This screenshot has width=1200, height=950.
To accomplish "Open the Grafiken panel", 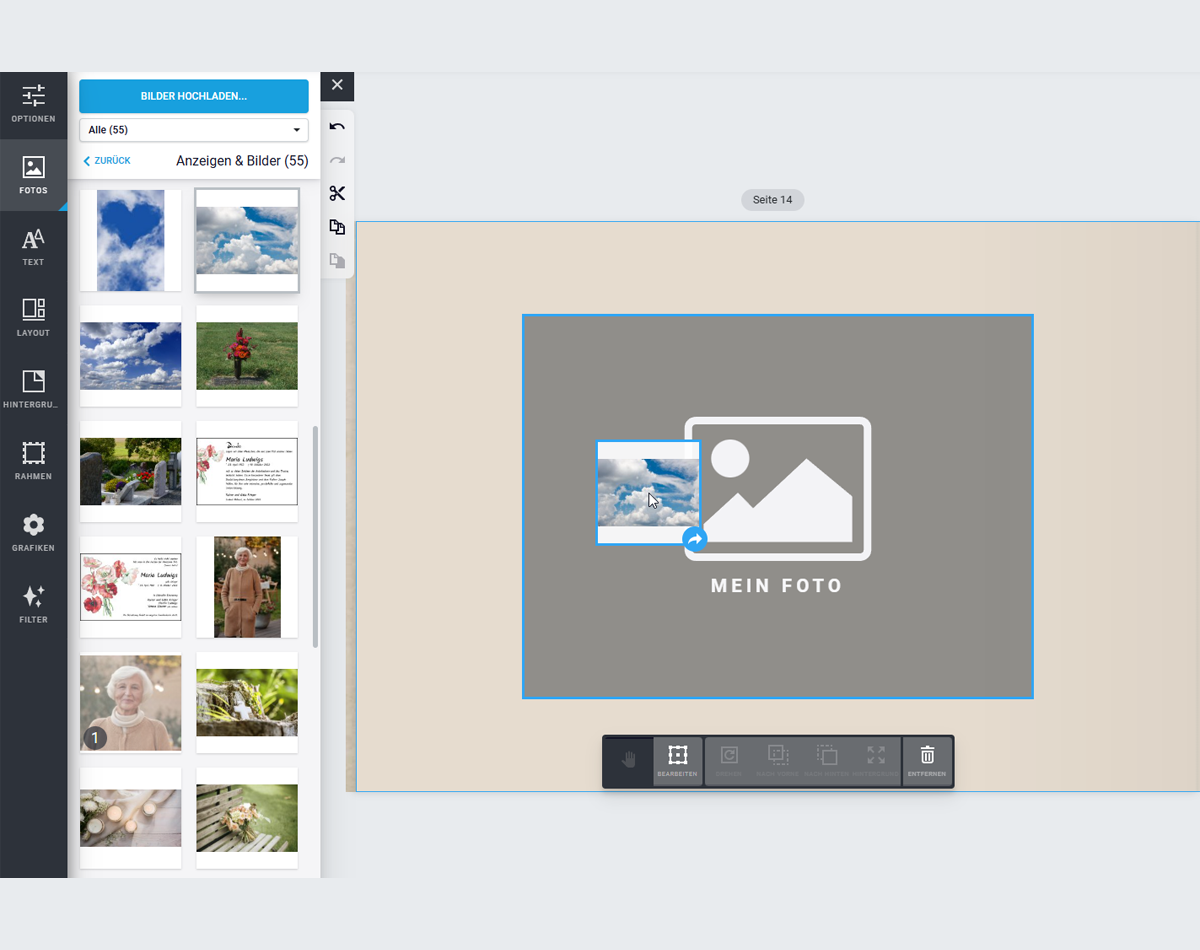I will click(x=33, y=533).
